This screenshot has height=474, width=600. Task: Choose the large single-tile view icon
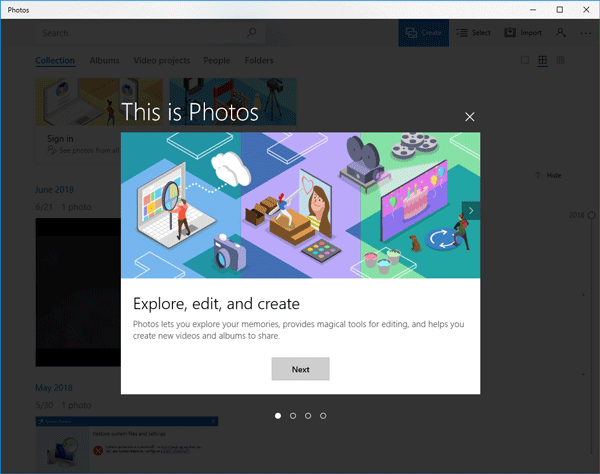pyautogui.click(x=525, y=60)
